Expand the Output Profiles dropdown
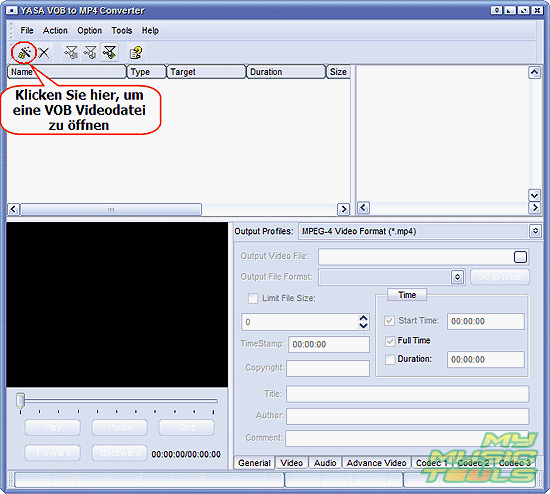 [535, 231]
